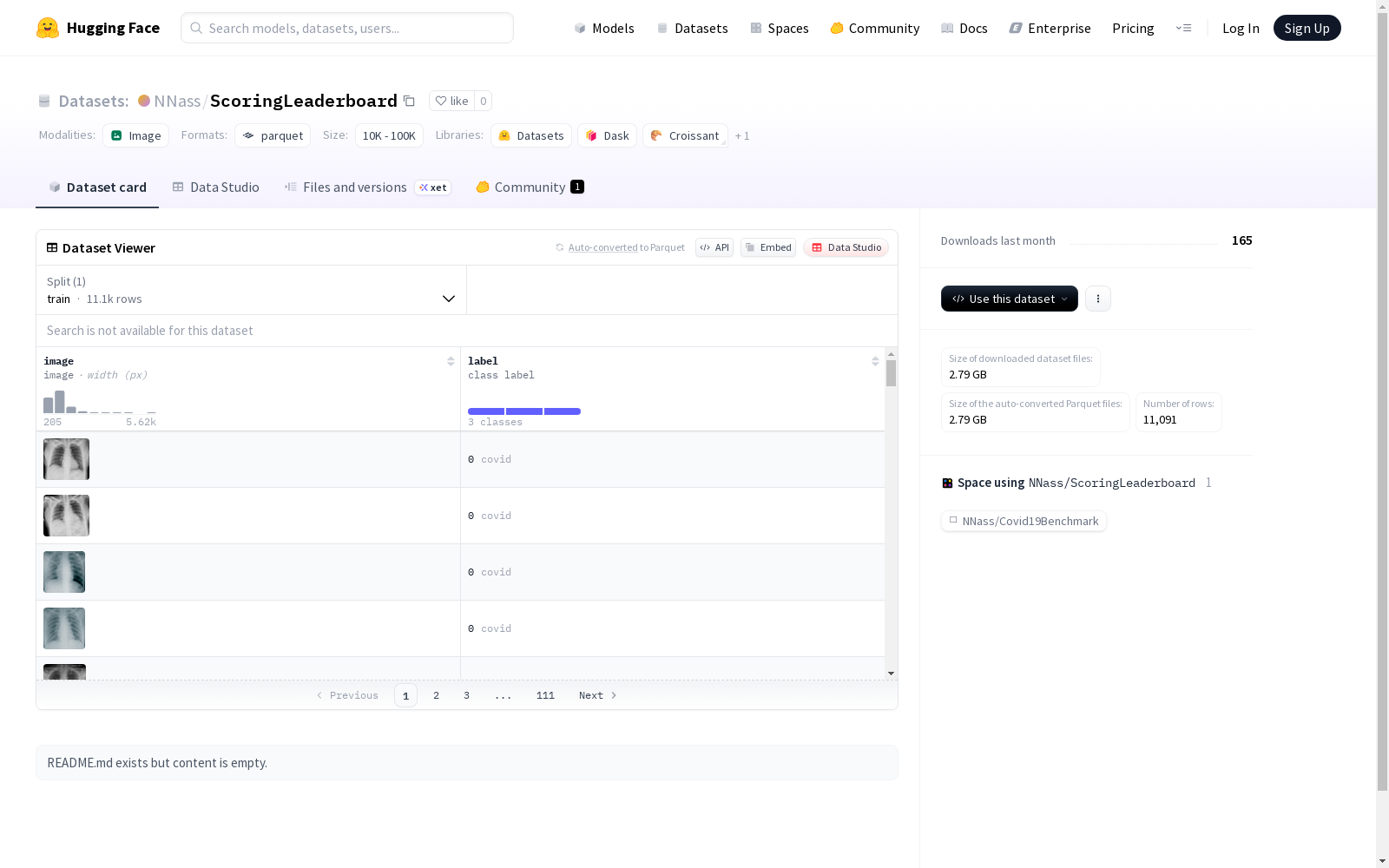
Task: Open the second chest X-ray thumbnail
Action: point(66,516)
